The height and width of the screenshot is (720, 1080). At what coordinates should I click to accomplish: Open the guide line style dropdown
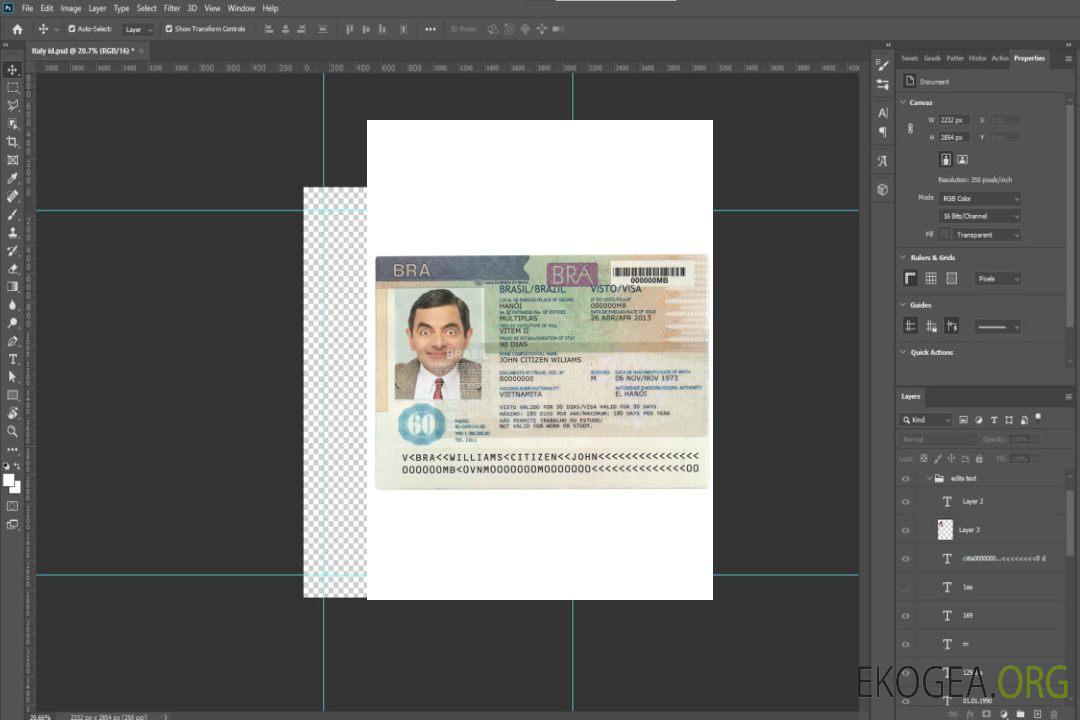997,327
